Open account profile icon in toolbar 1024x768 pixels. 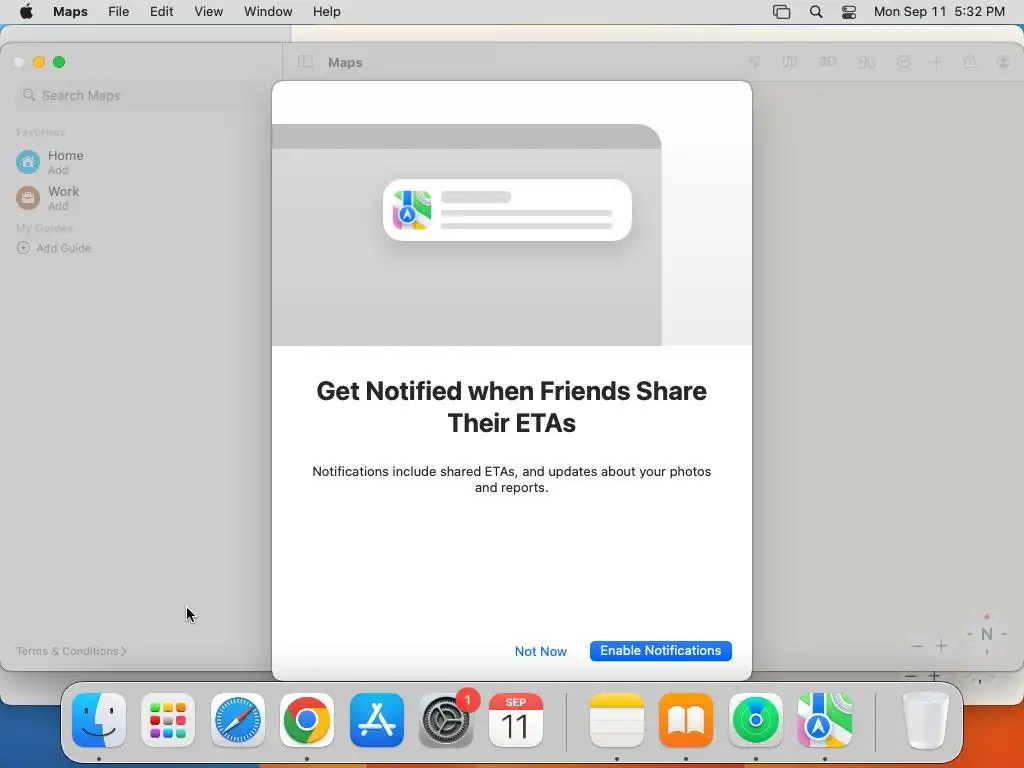point(1004,62)
